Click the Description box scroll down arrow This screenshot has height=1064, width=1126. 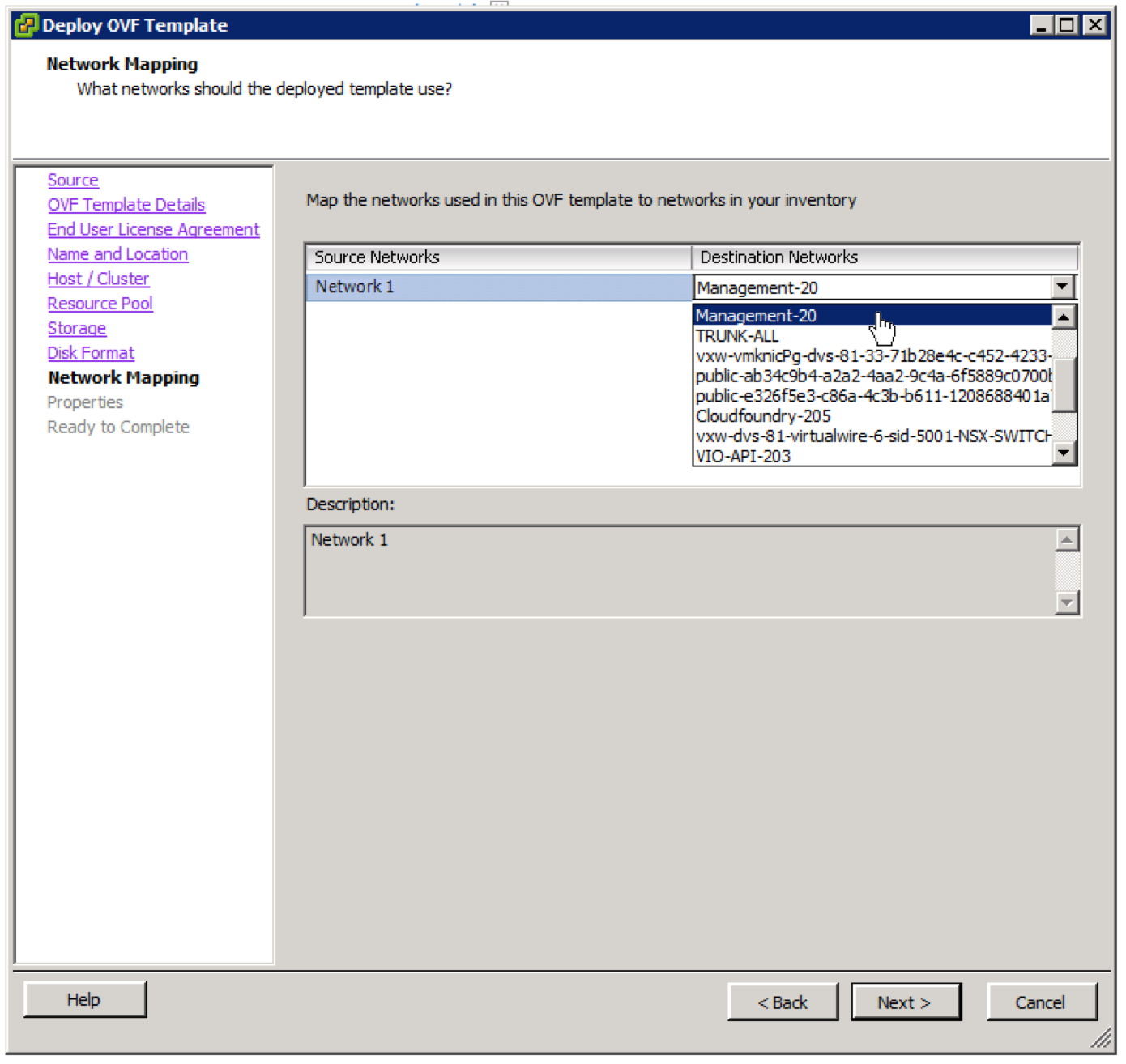(x=1067, y=602)
